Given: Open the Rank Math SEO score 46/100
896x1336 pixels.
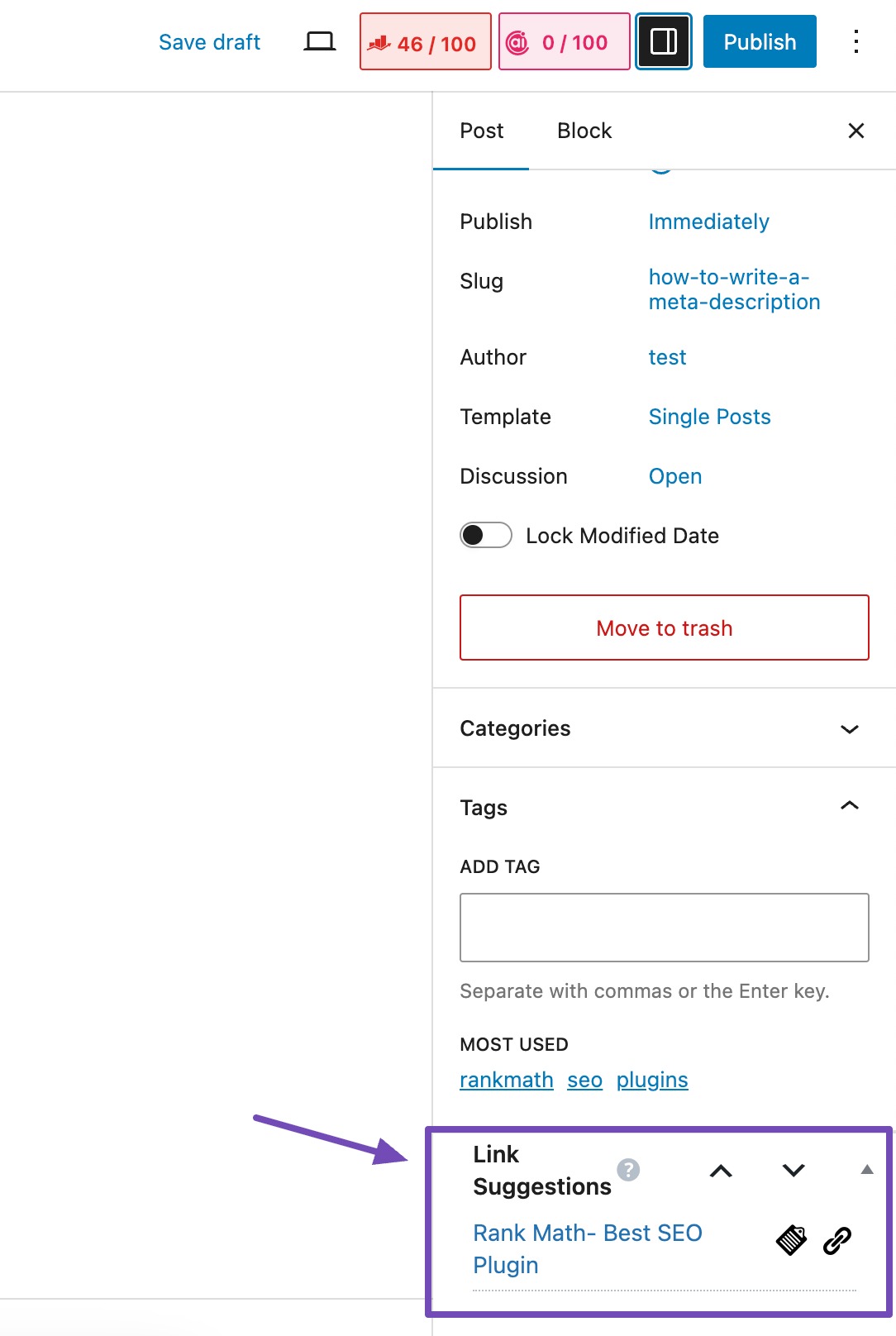Looking at the screenshot, I should point(425,43).
